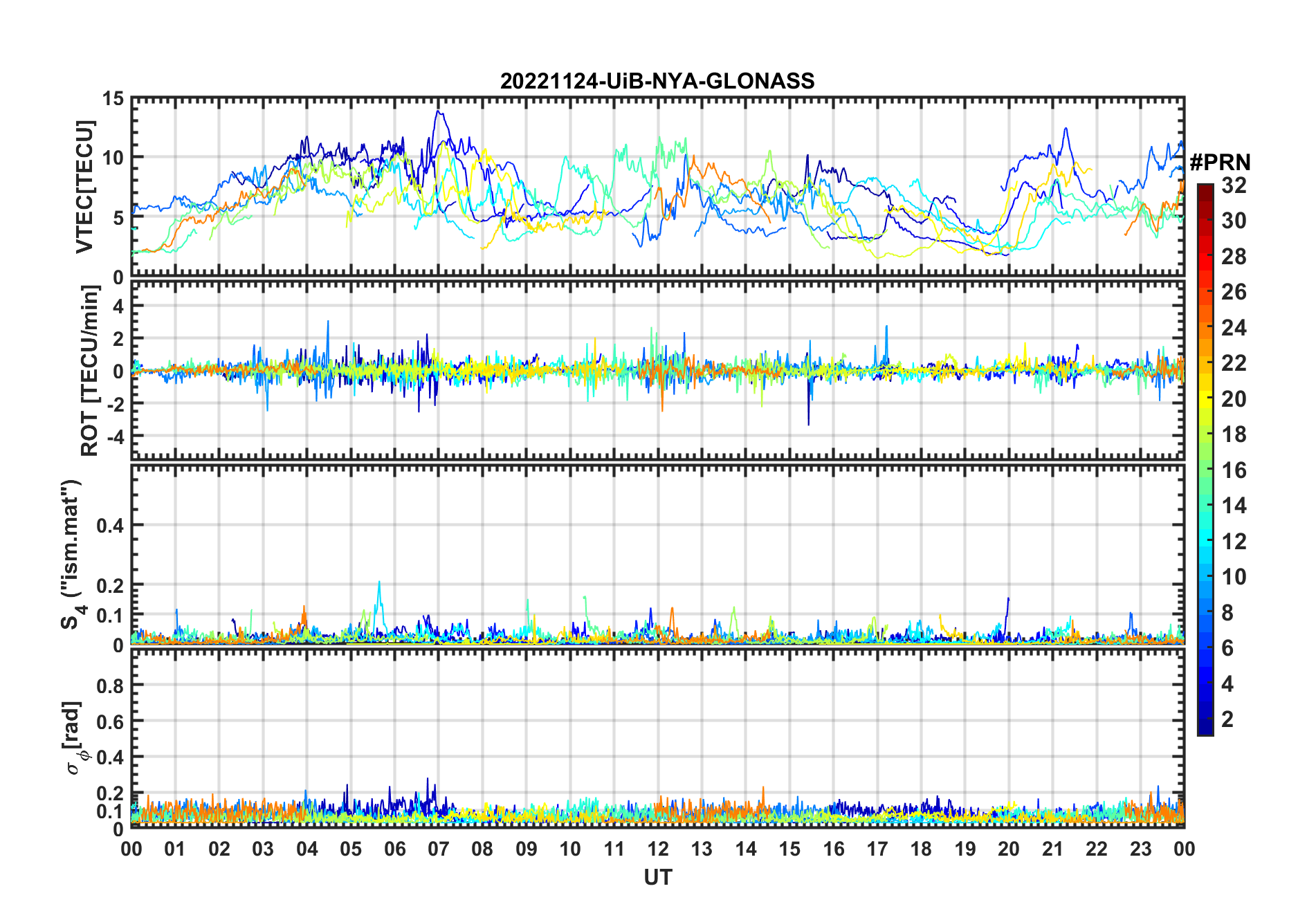
Task: Click the PRN colorbar tick label 24
Action: click(1234, 327)
